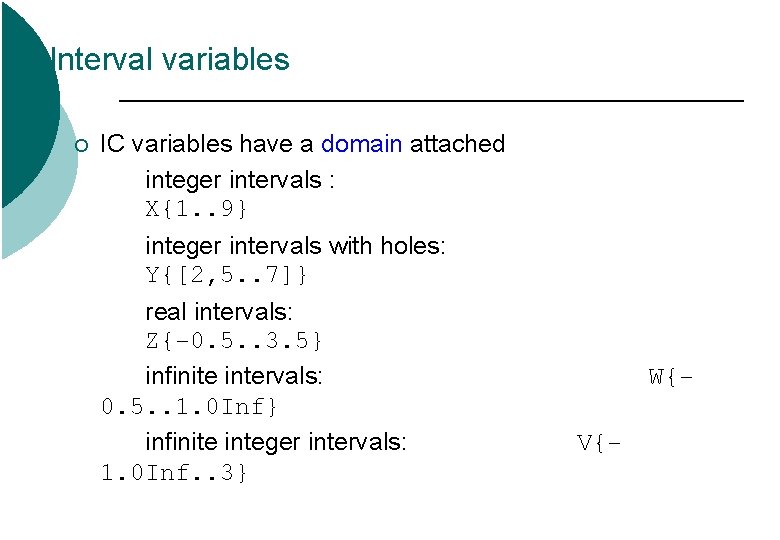
Task: Click the code example Z{-0.5..3.5}
Action: pyautogui.click(x=234, y=341)
